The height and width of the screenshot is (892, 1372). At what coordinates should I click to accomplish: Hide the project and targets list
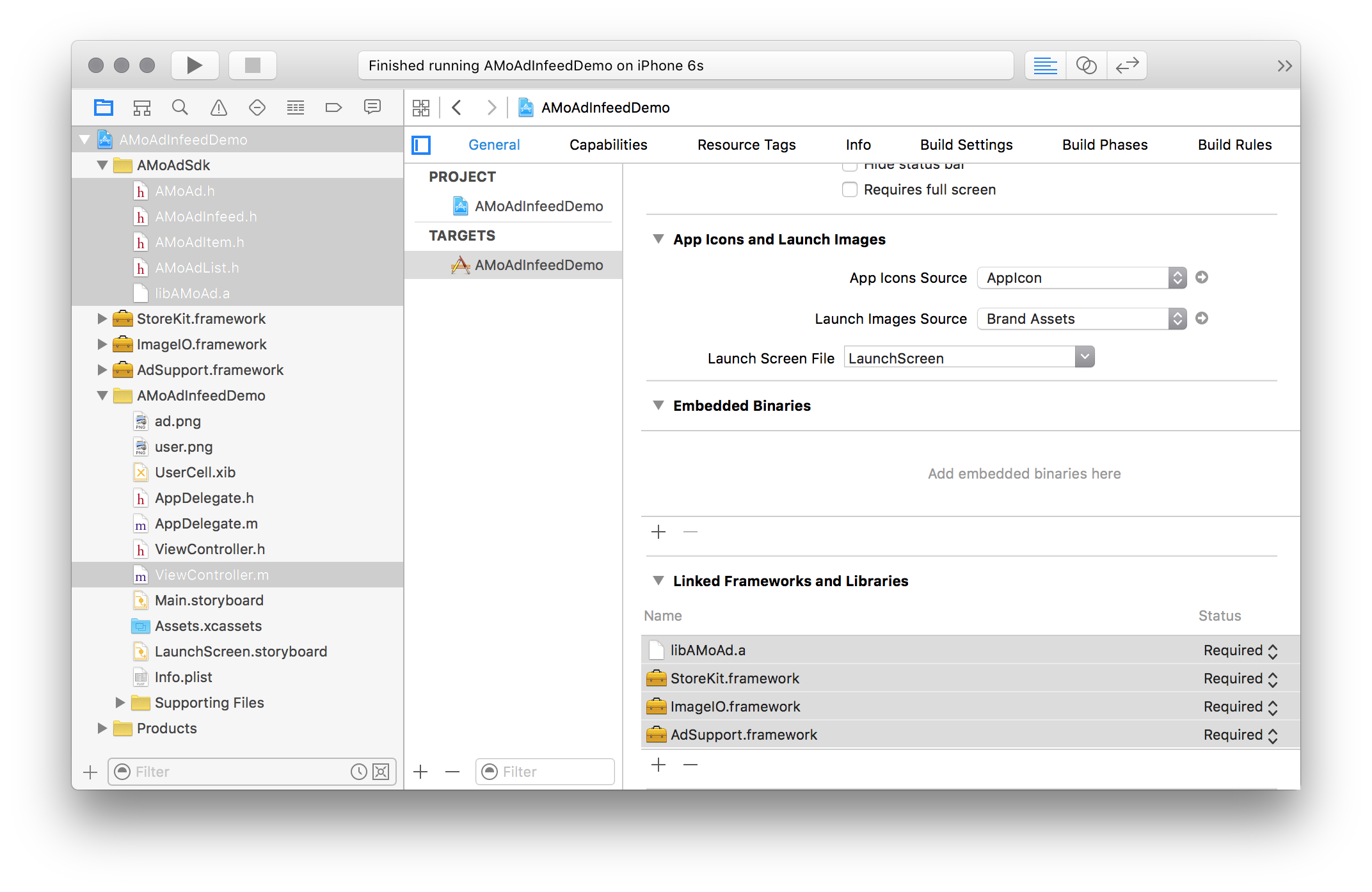pos(421,145)
